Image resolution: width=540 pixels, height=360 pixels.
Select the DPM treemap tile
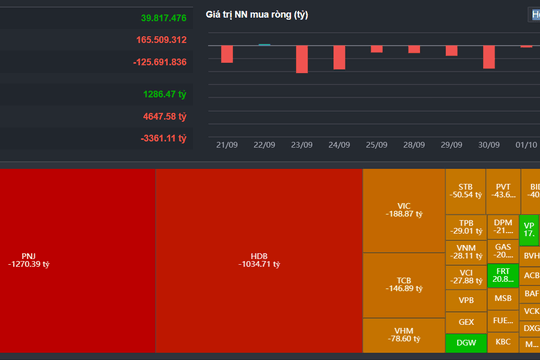[503, 227]
